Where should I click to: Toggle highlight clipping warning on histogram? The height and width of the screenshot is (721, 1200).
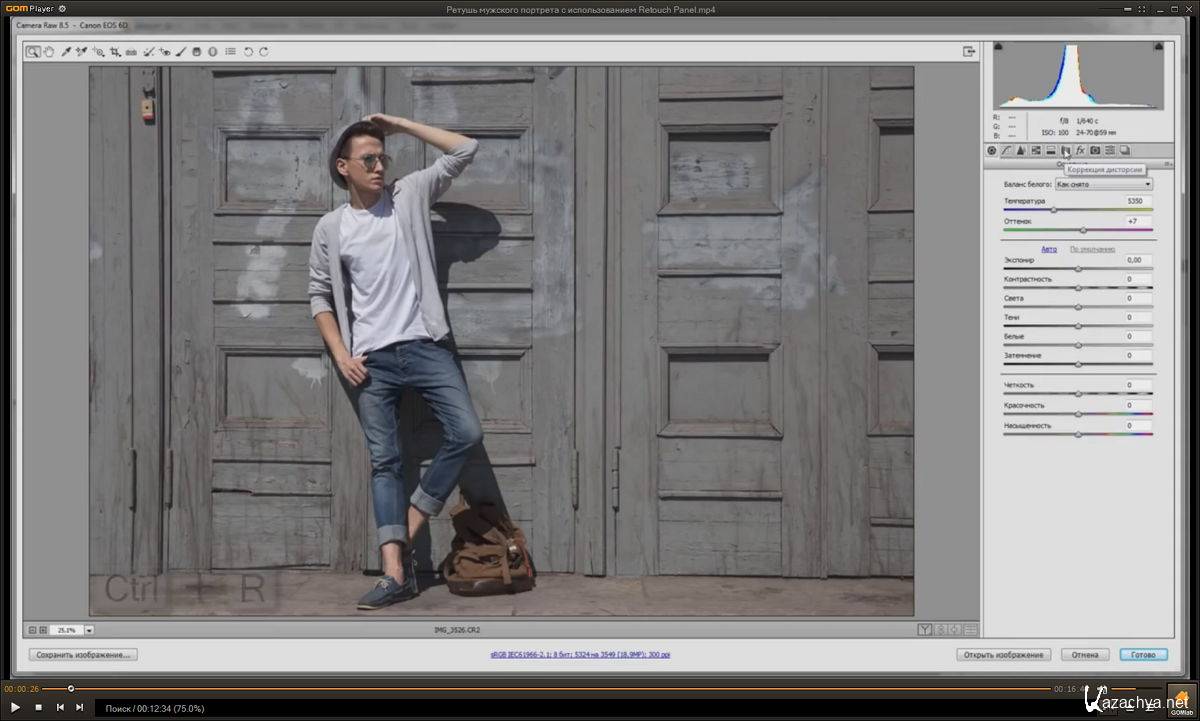tap(1159, 47)
